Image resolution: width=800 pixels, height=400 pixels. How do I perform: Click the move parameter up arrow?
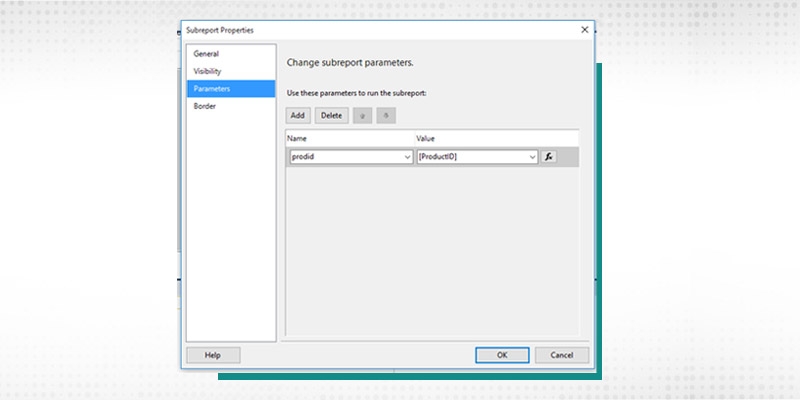coord(362,115)
